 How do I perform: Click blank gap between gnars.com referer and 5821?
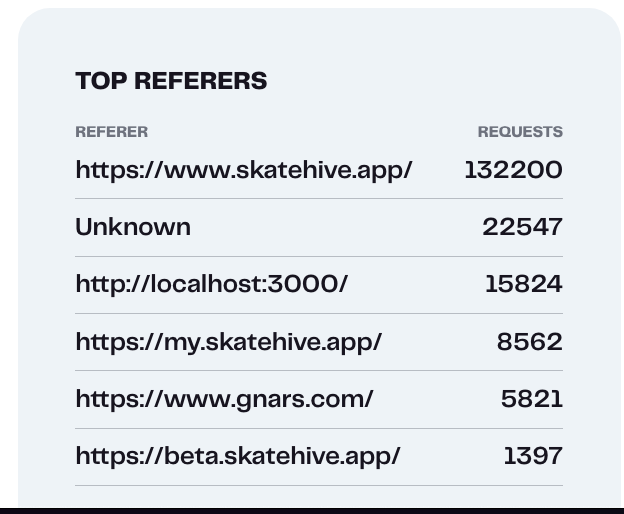click(x=435, y=399)
